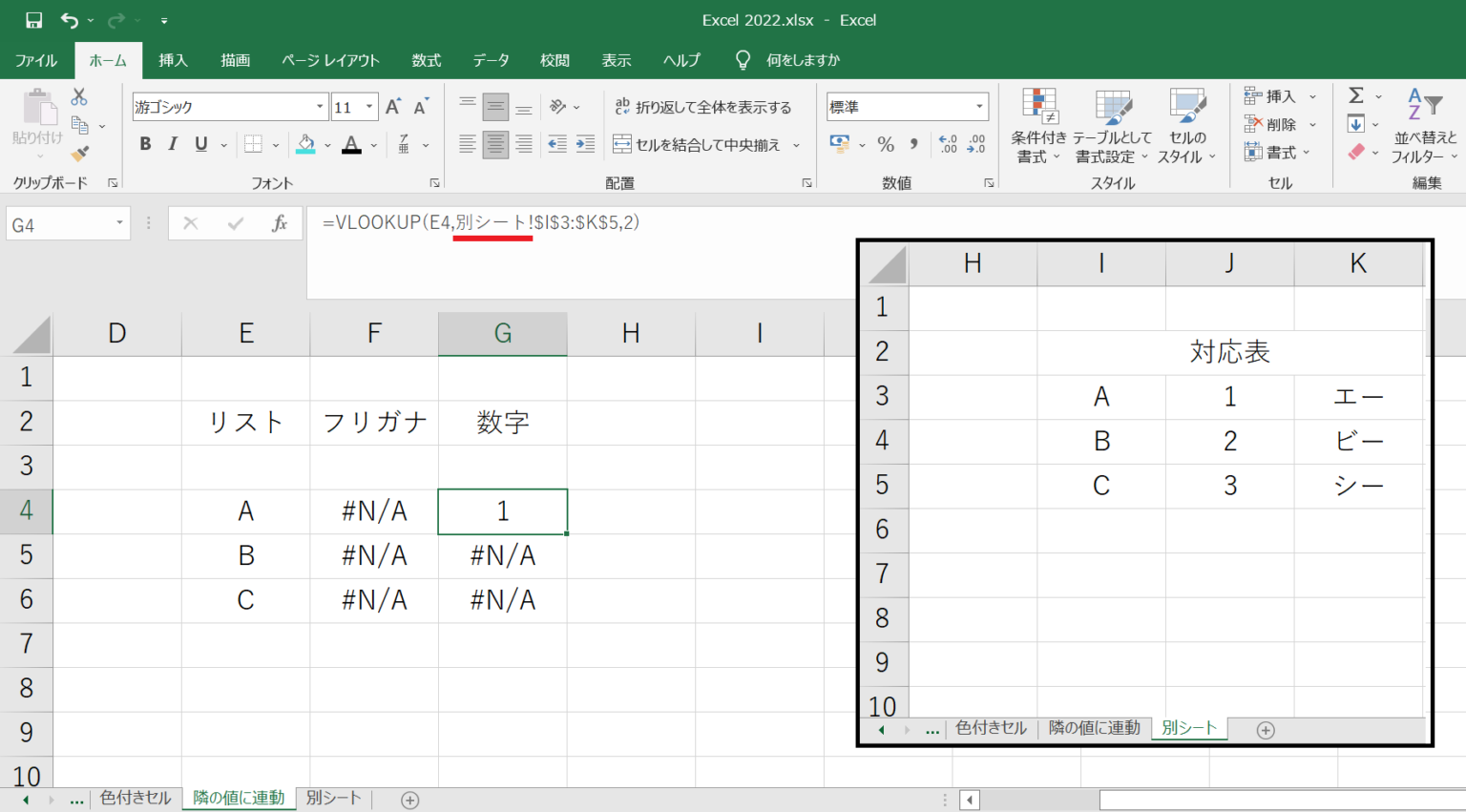Expand セルを結合して中央揃え dropdown arrow

(x=797, y=145)
